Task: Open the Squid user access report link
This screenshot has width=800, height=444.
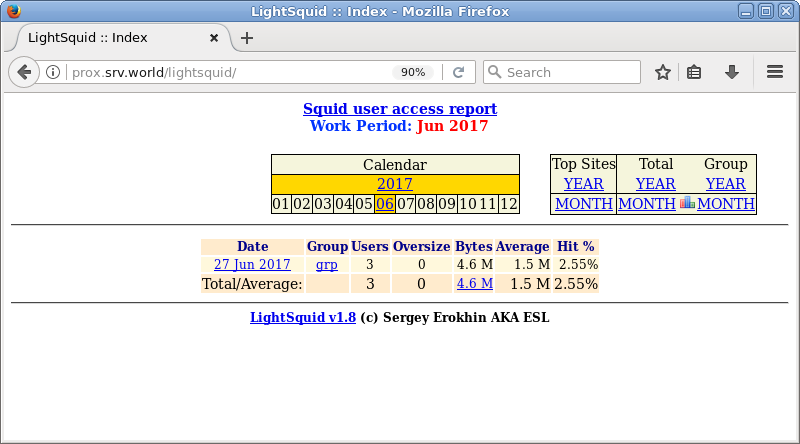Action: (400, 109)
